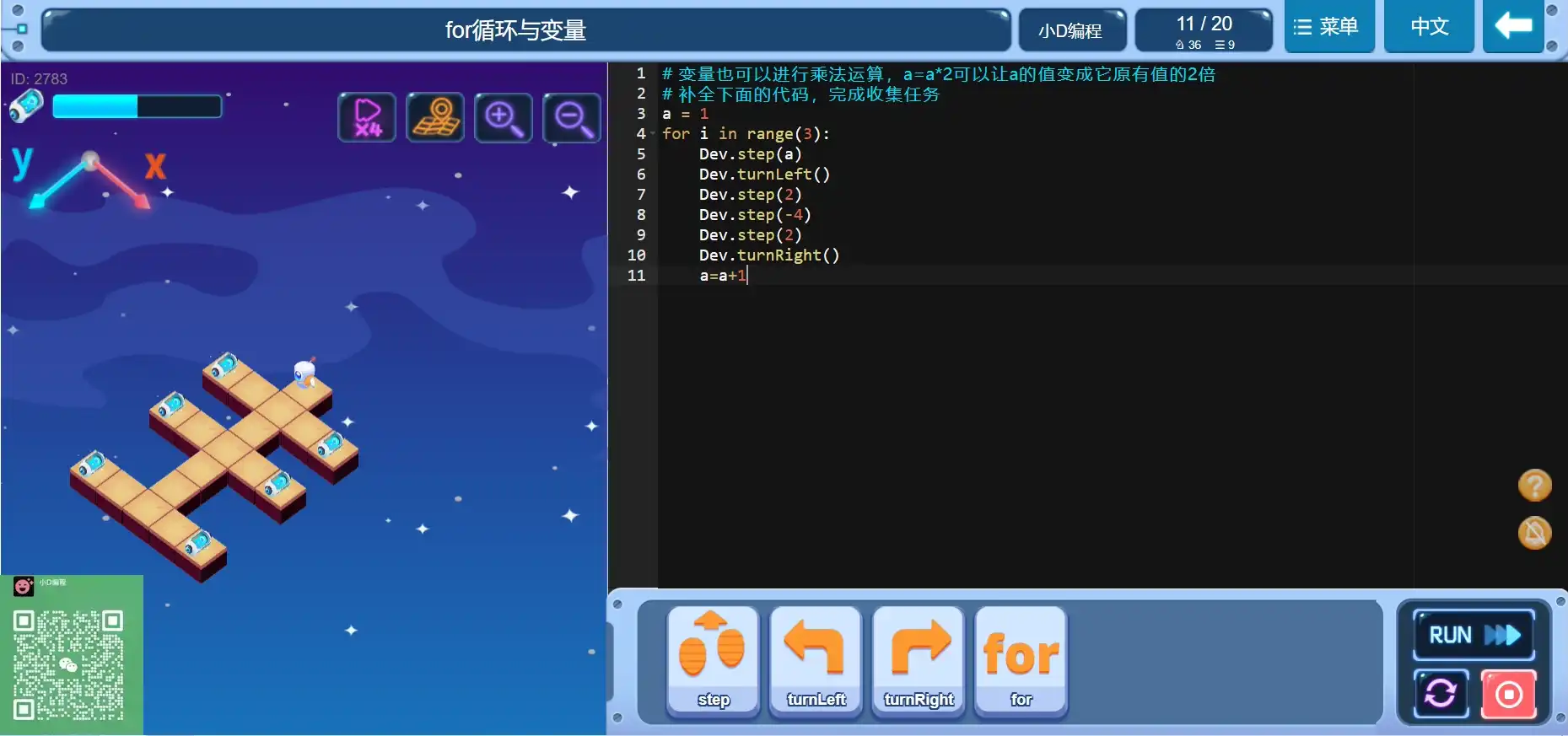Insert a turnRight command block
The width and height of the screenshot is (1568, 736).
pos(919,662)
